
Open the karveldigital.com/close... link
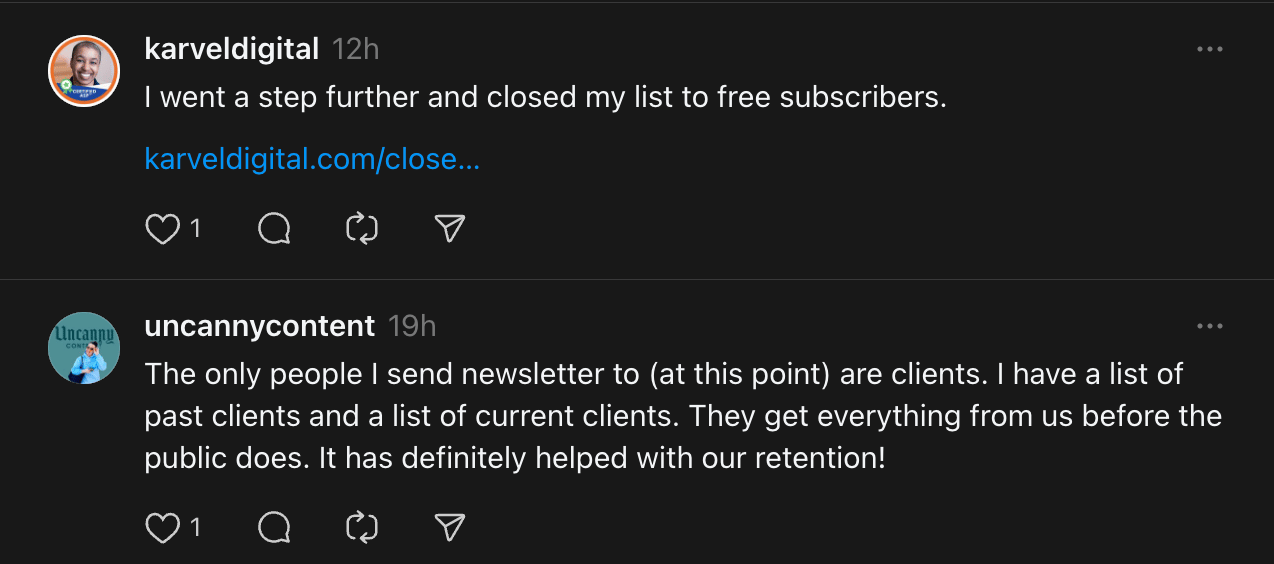(312, 159)
